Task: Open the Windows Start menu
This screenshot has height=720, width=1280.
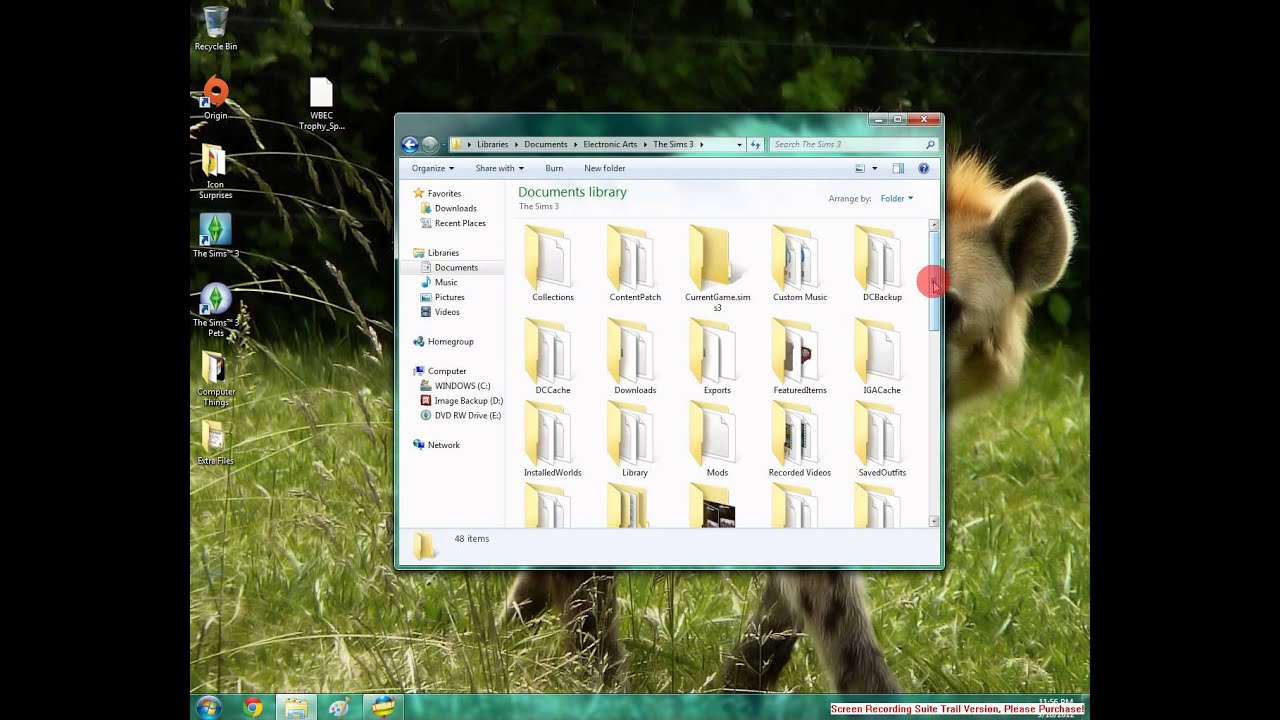Action: click(x=209, y=707)
